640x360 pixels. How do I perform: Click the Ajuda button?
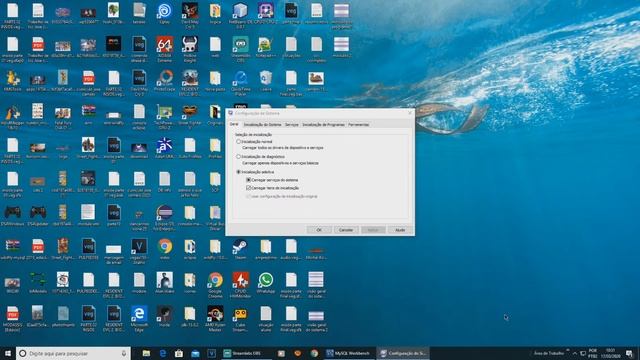tap(400, 230)
